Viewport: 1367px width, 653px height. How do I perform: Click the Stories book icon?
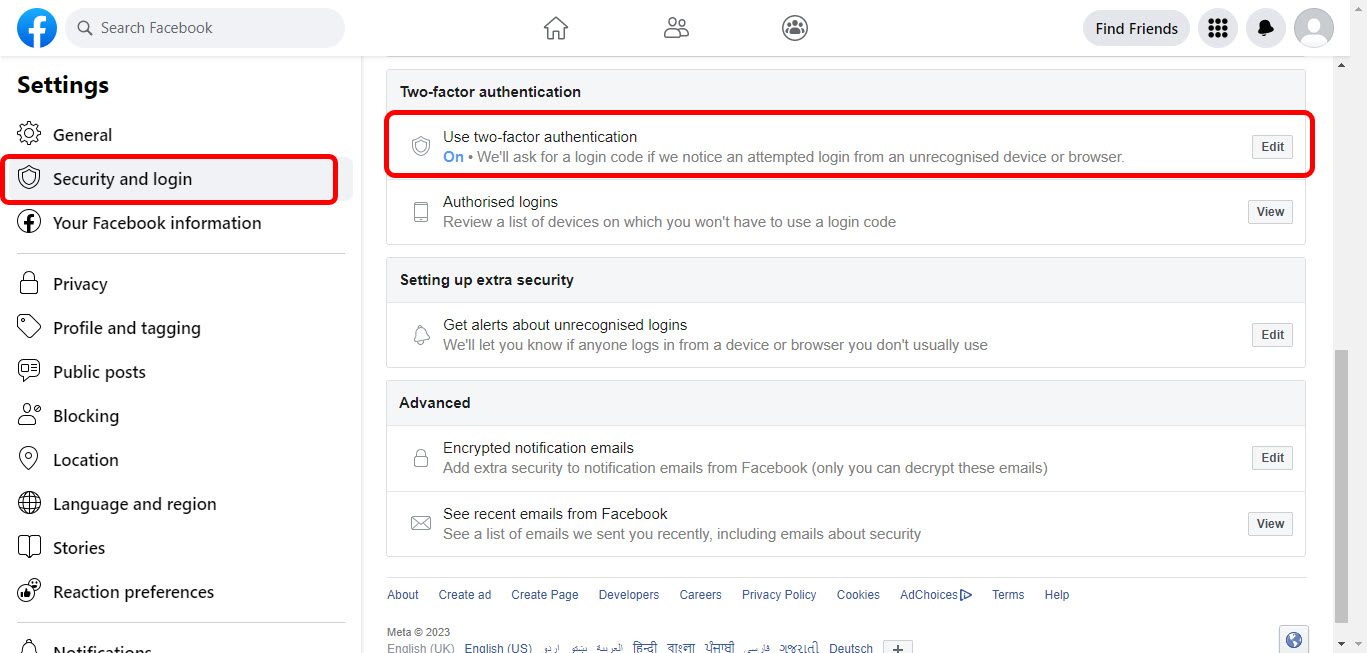pyautogui.click(x=29, y=547)
